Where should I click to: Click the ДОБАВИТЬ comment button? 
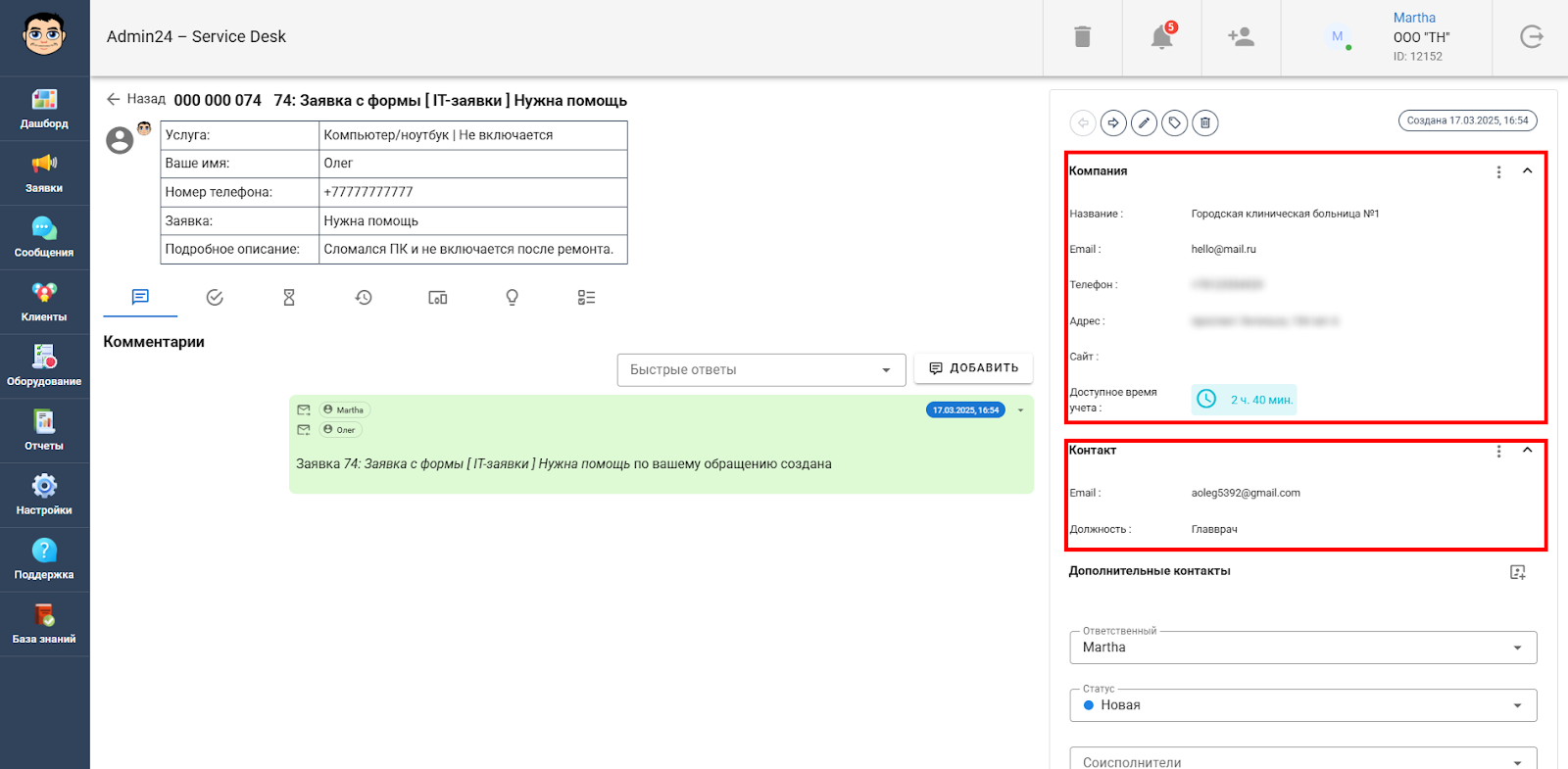973,368
